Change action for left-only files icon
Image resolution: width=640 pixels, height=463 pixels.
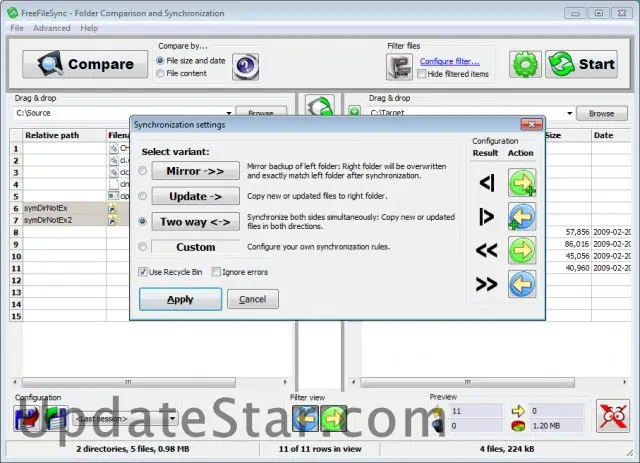point(522,183)
